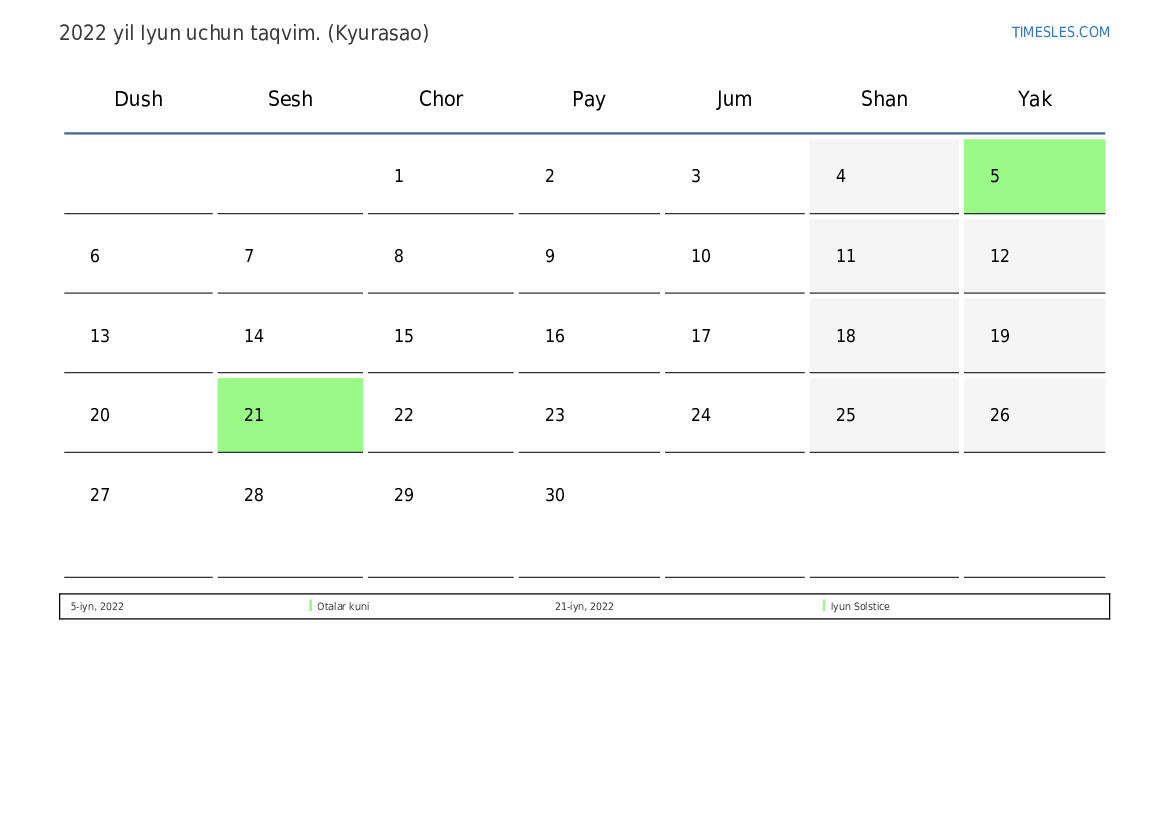The image size is (1169, 827).
Task: Click day 22 in the calendar
Action: tap(441, 415)
